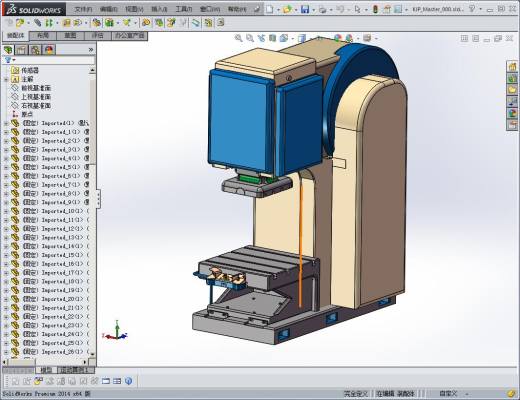Click the Save floppy disk icon

tap(305, 10)
